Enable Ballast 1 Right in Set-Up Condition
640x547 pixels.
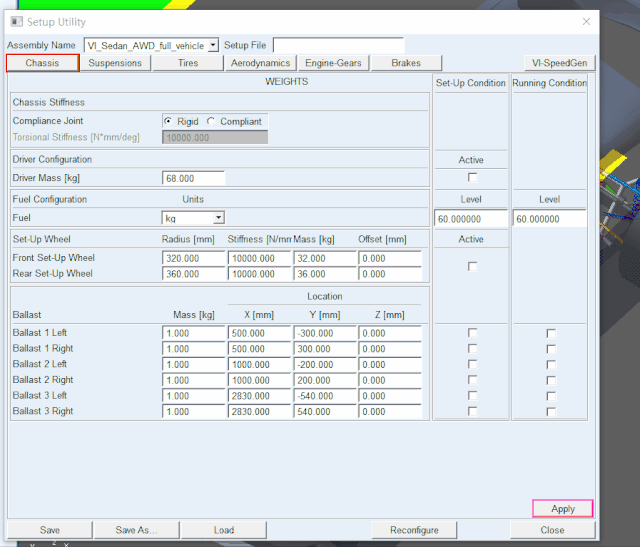click(x=472, y=348)
